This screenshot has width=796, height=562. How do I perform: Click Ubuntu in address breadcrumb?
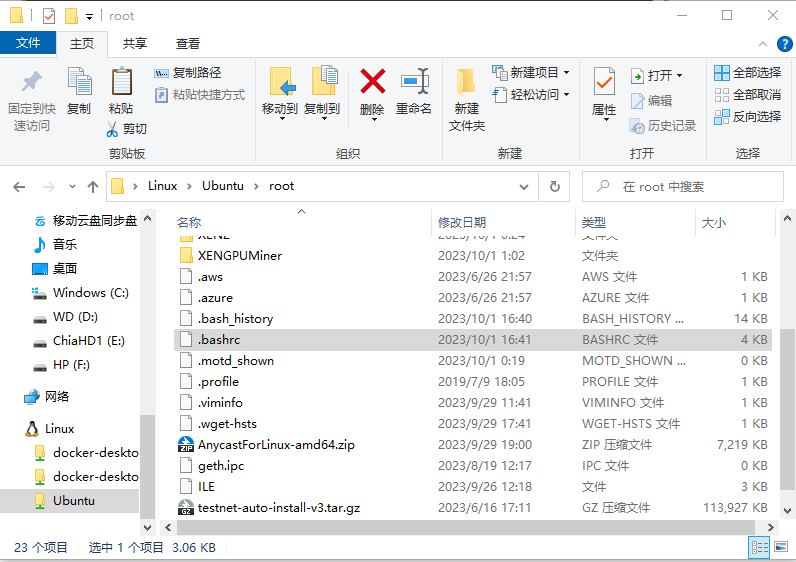(x=223, y=186)
